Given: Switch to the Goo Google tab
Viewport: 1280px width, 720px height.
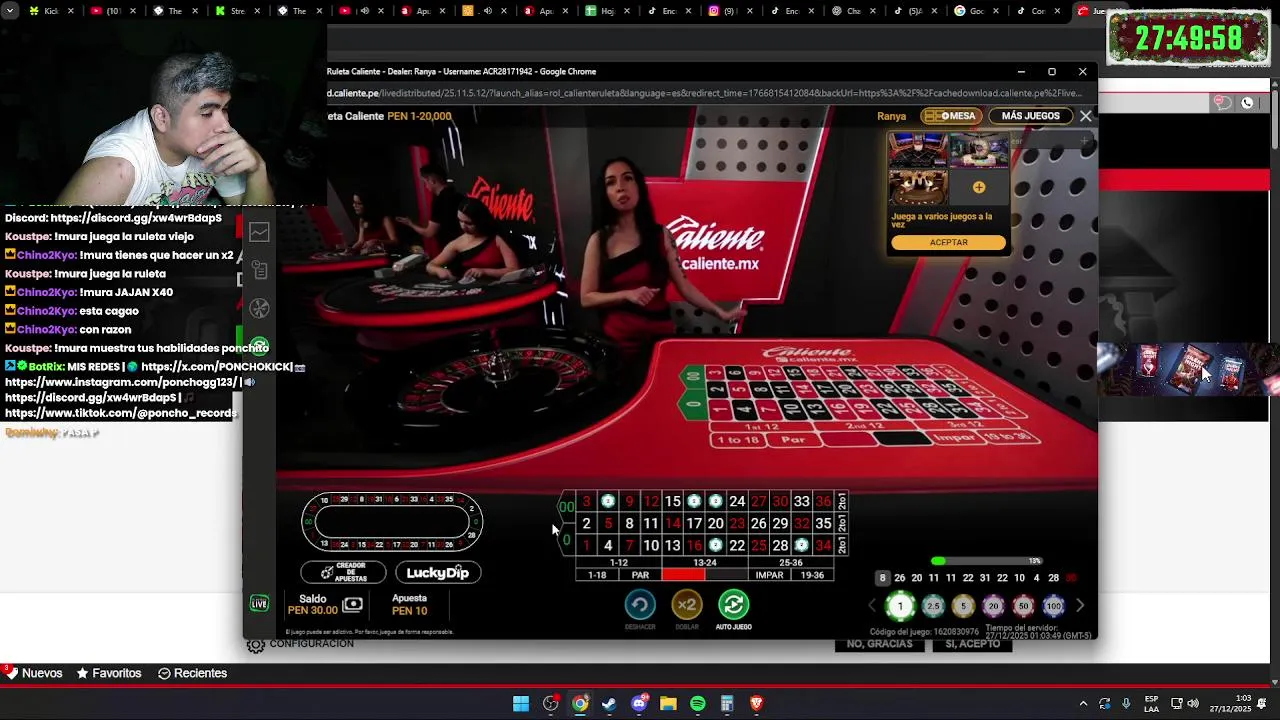Looking at the screenshot, I should coord(977,11).
